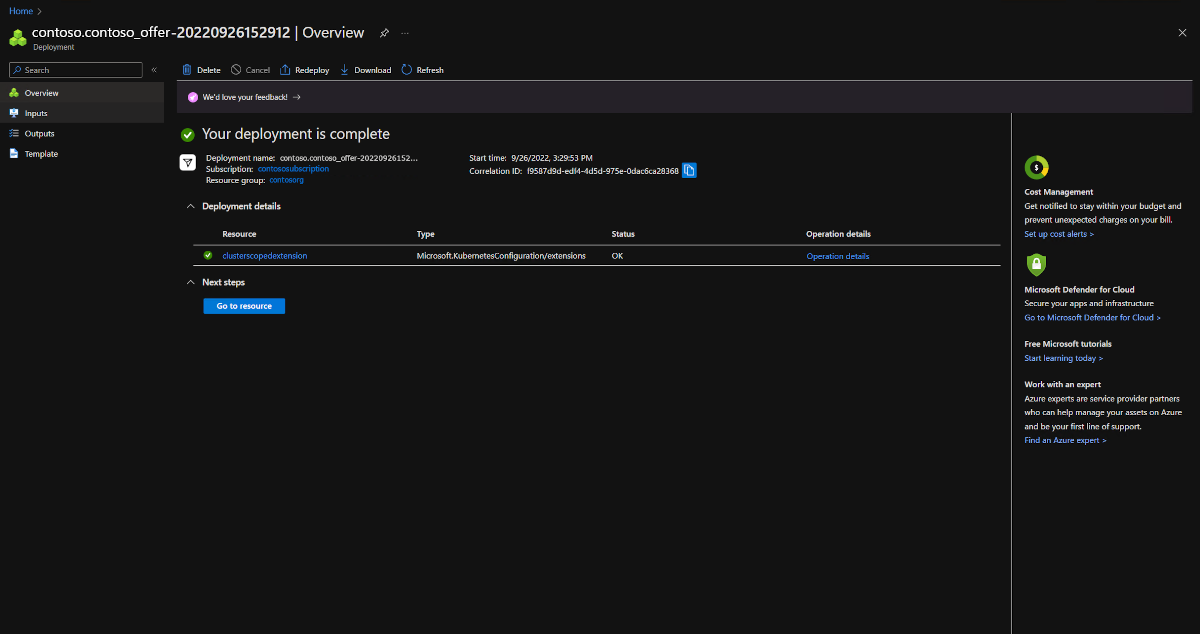This screenshot has height=634, width=1200.
Task: Click inside the sidebar Search field
Action: pos(75,70)
